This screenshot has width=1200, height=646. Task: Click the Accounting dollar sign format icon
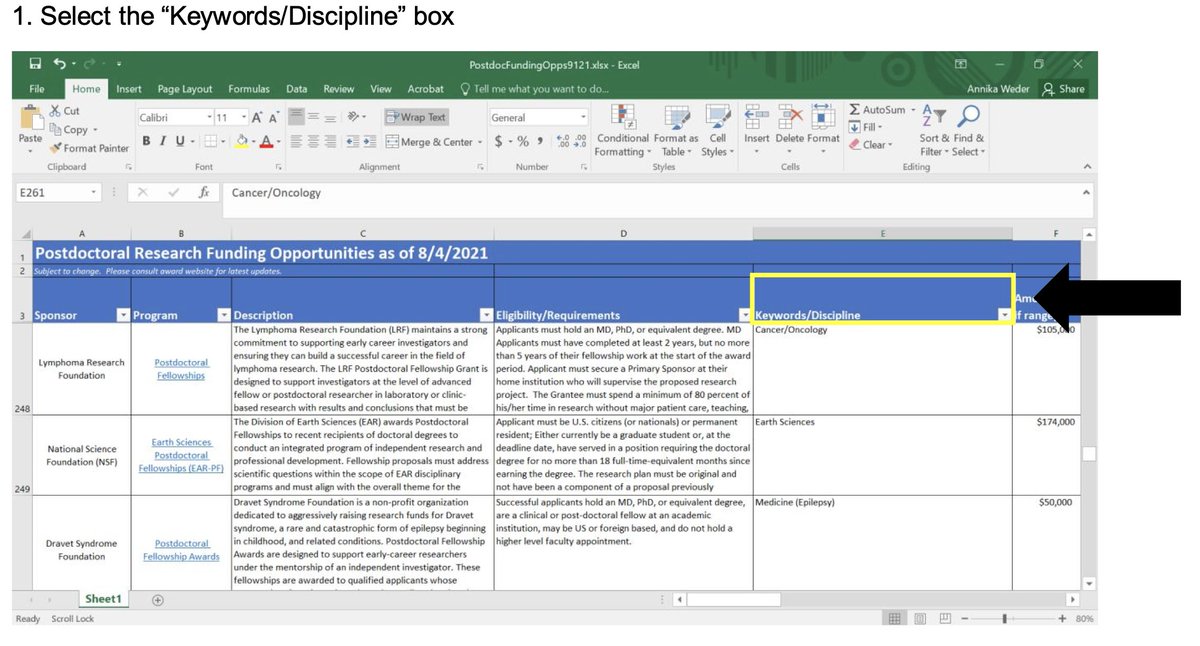click(498, 141)
